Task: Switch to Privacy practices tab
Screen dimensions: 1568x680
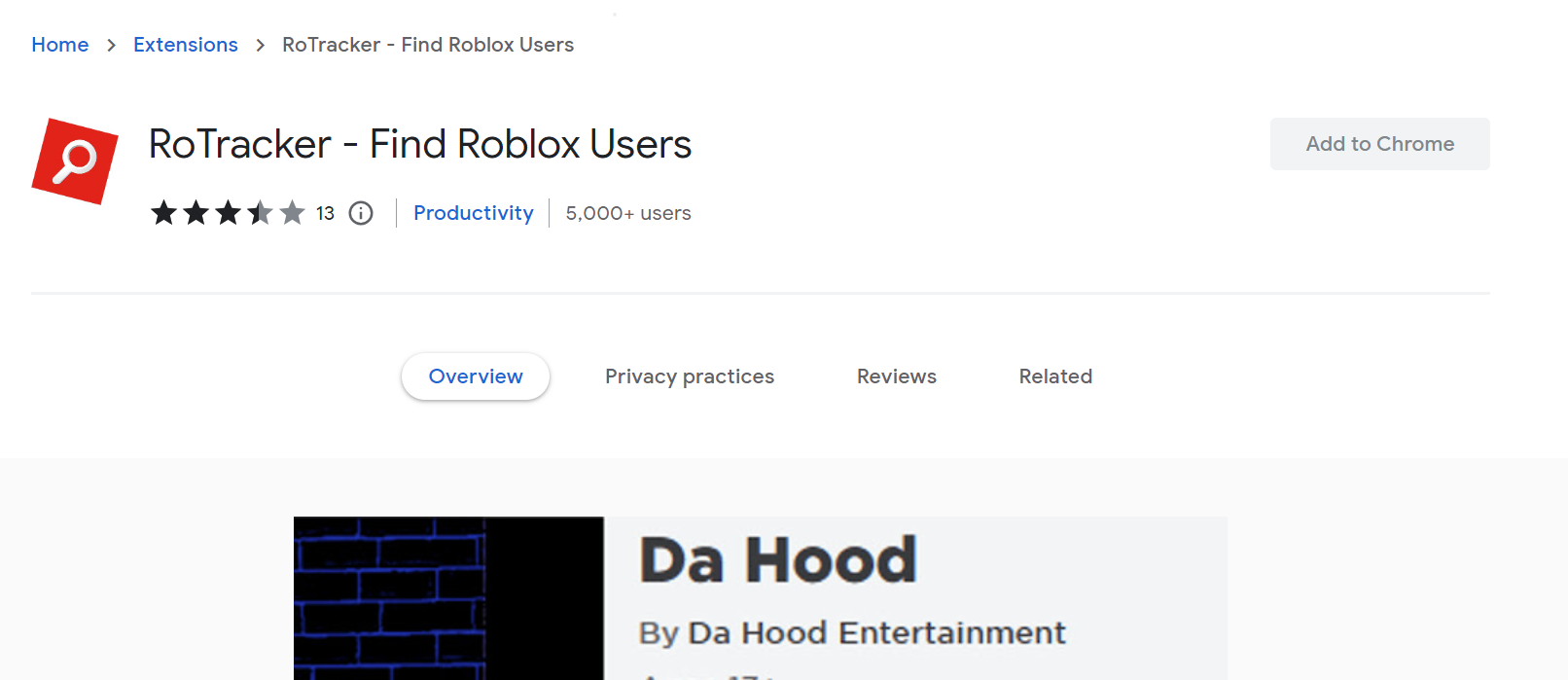Action: (x=690, y=376)
